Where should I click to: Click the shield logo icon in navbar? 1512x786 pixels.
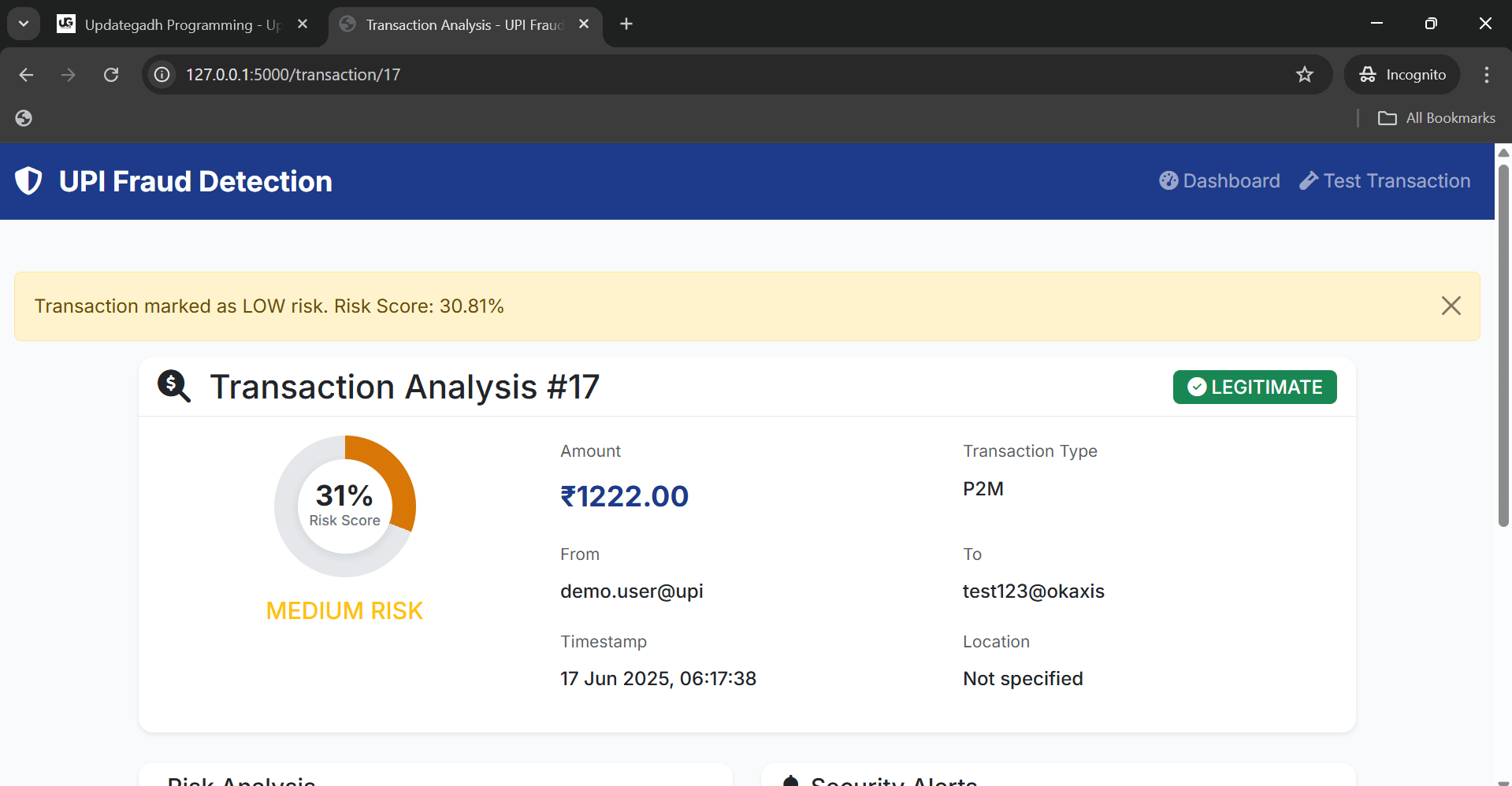point(29,181)
